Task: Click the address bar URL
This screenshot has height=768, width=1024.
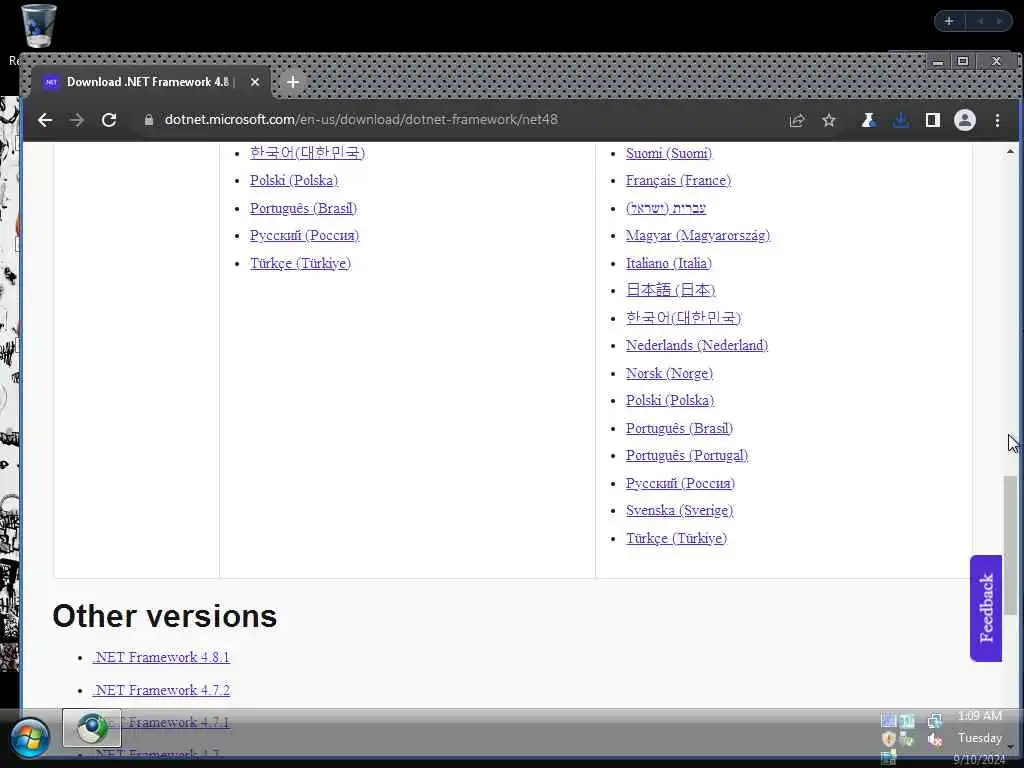Action: point(361,120)
